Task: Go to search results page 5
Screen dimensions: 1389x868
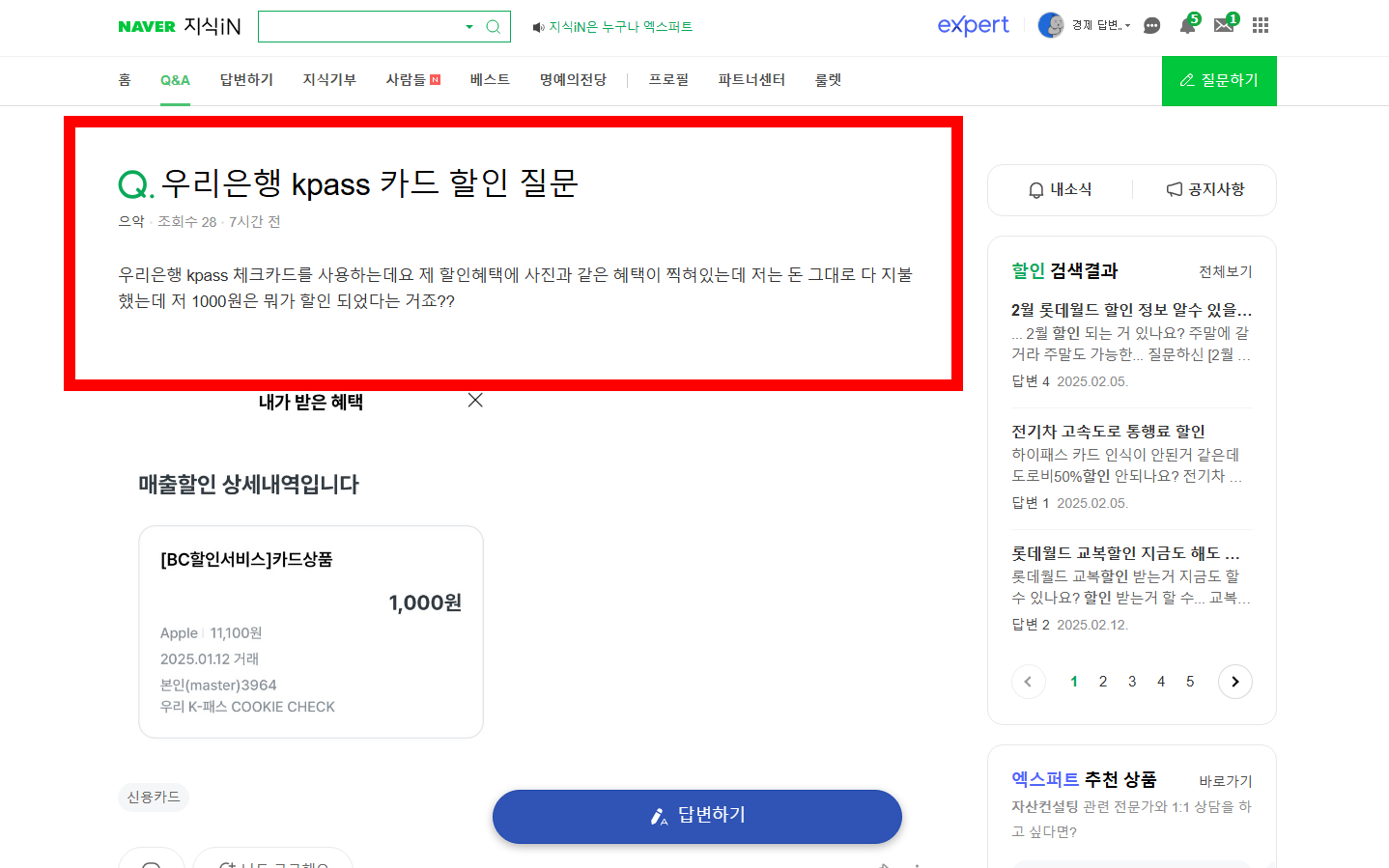Action: pyautogui.click(x=1190, y=682)
